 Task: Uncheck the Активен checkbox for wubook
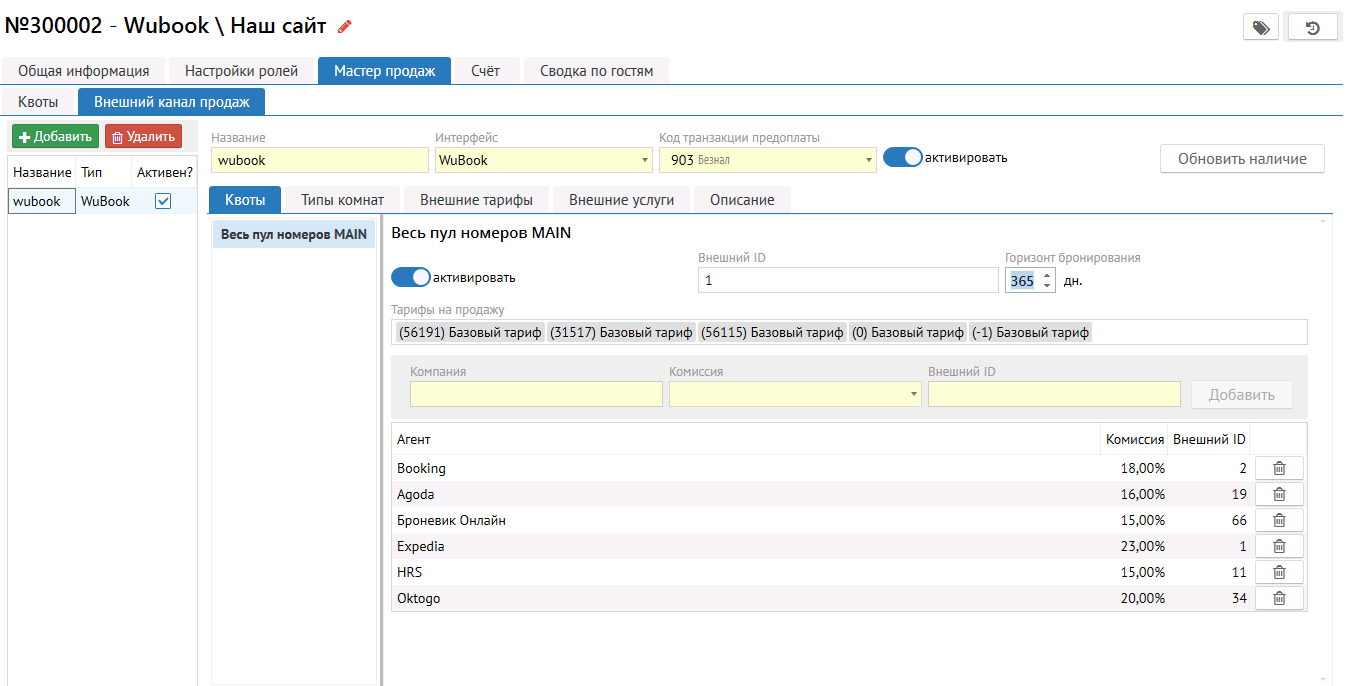(x=163, y=201)
